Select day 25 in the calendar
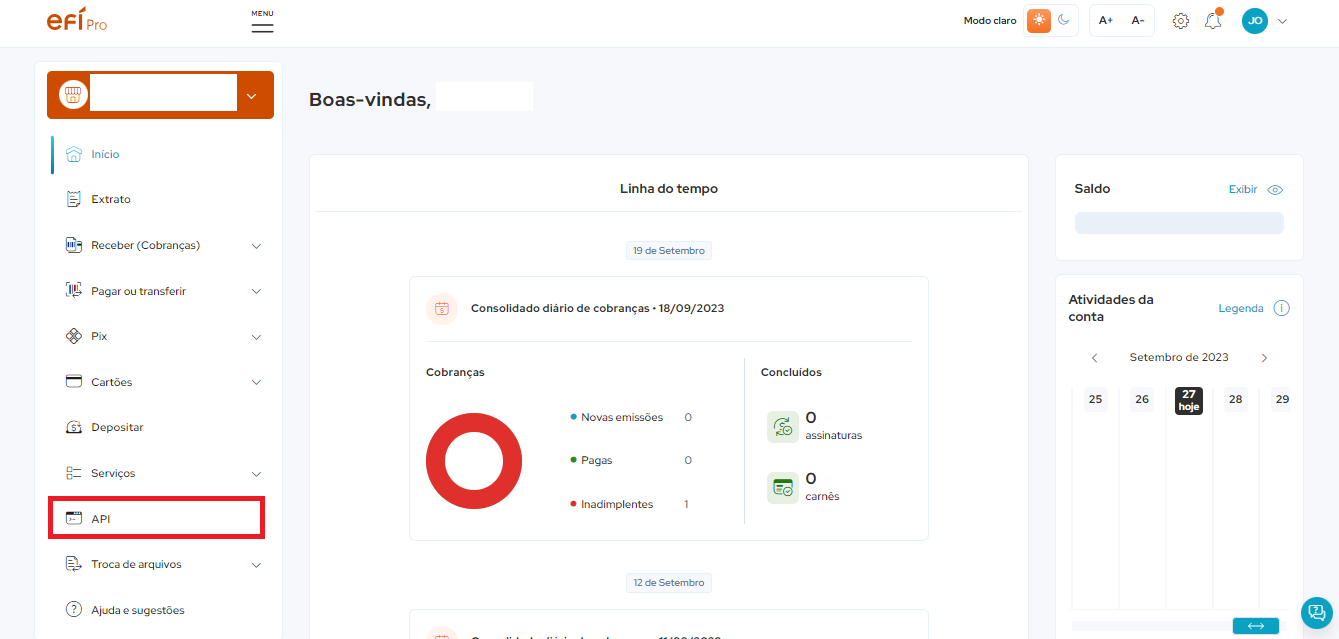The image size is (1339, 639). coord(1095,399)
